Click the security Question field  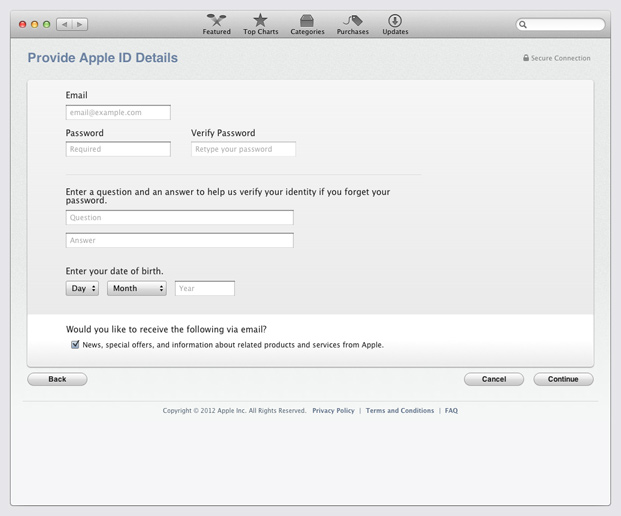pyautogui.click(x=179, y=217)
